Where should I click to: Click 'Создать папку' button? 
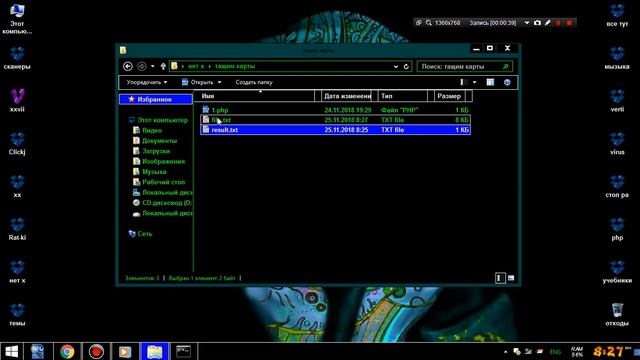tap(254, 82)
